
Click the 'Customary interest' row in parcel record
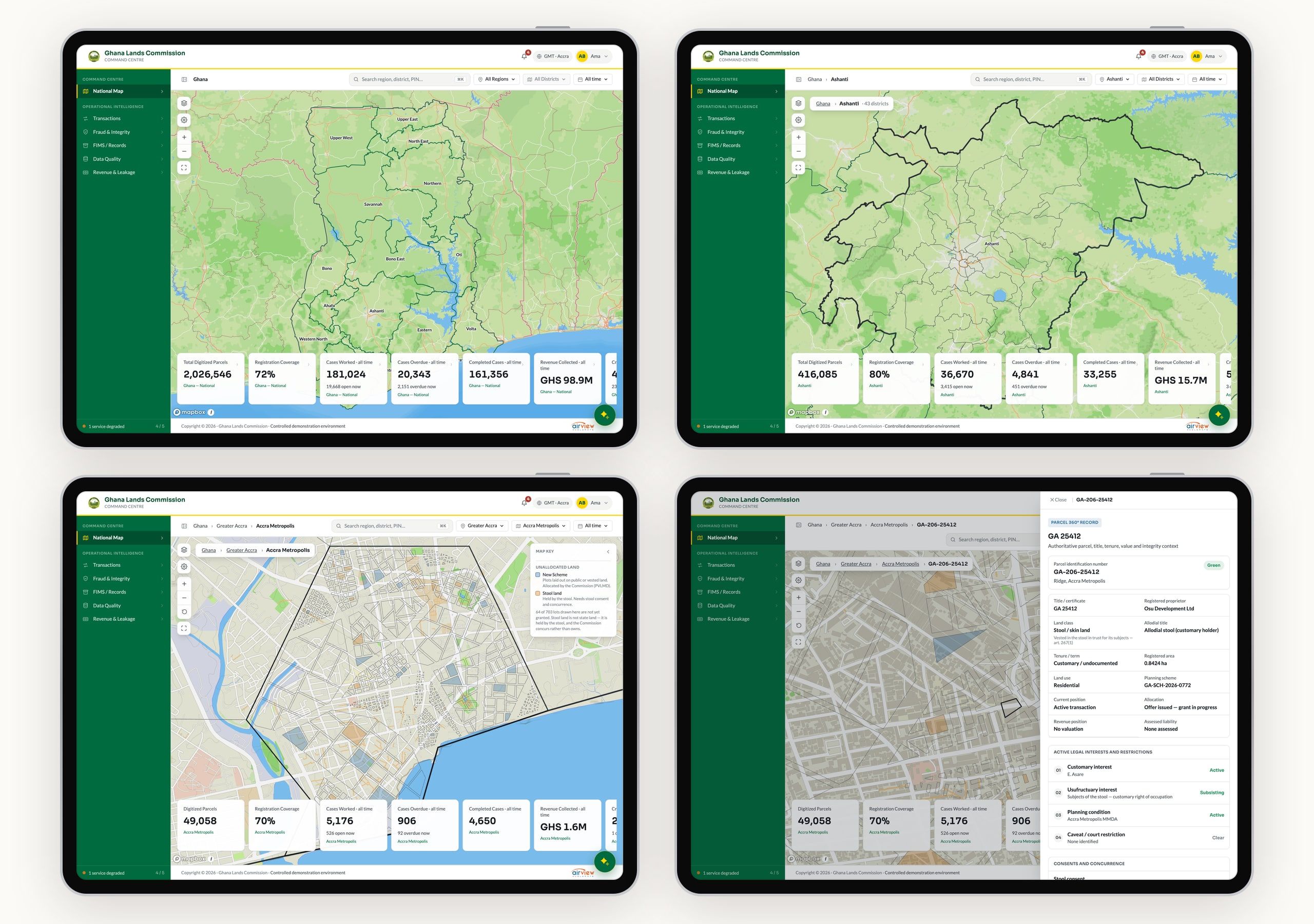[x=1138, y=771]
